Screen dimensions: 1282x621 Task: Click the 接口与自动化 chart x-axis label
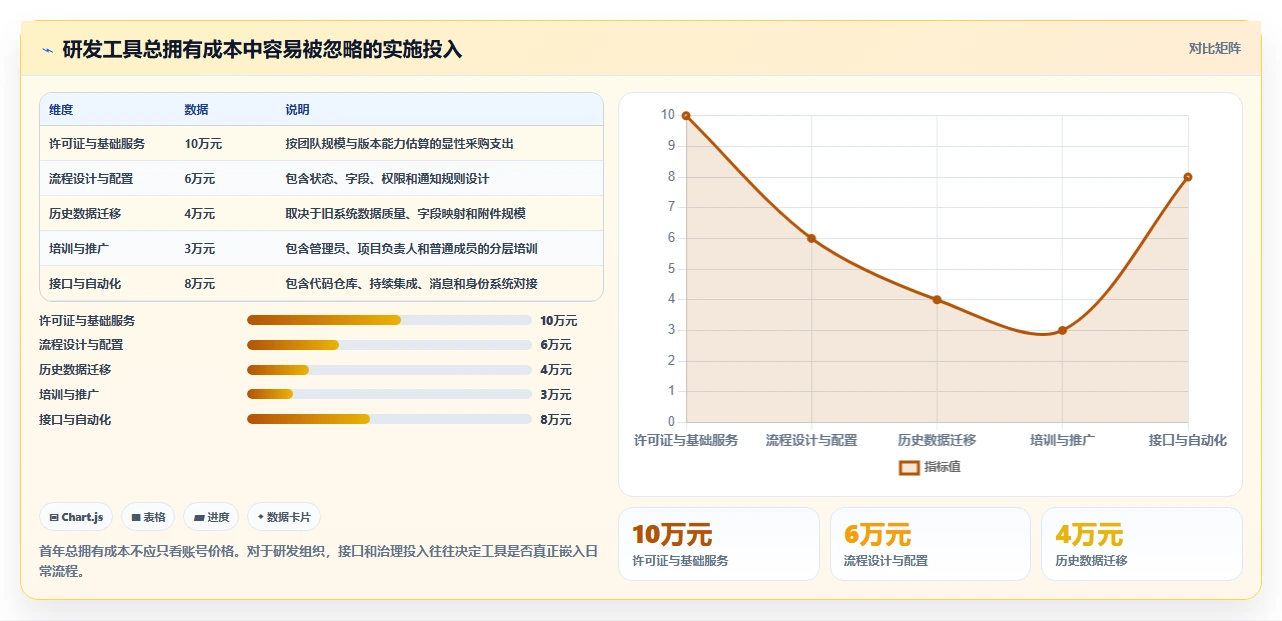[1187, 440]
